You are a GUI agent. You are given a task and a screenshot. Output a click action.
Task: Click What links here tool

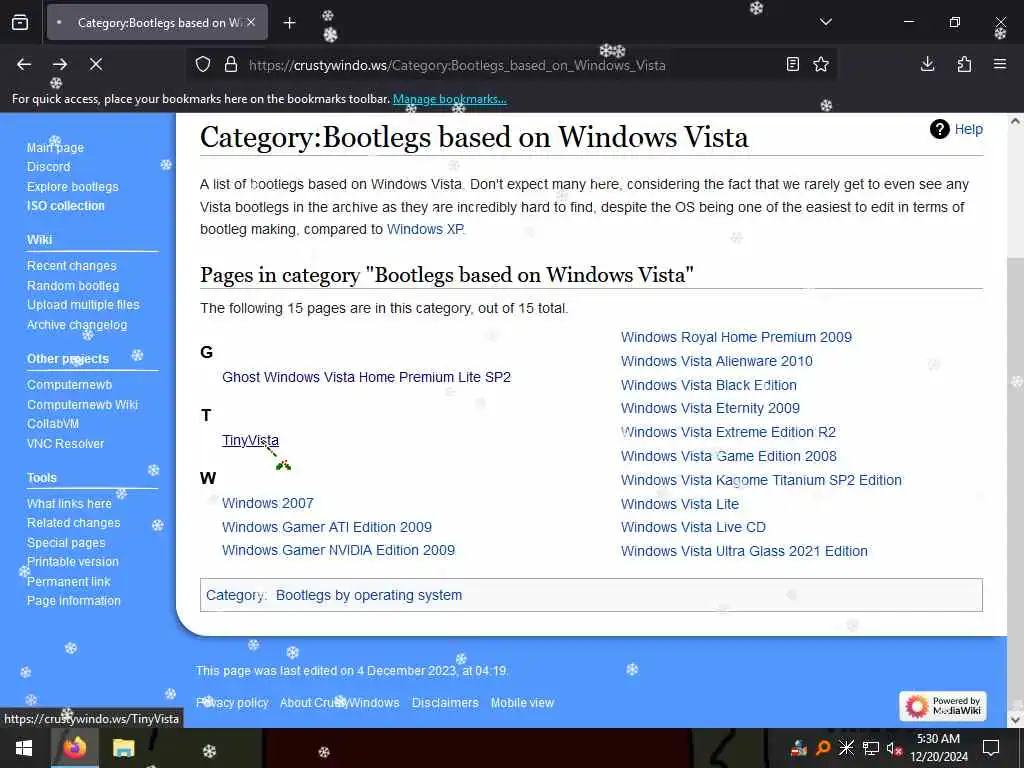point(69,504)
